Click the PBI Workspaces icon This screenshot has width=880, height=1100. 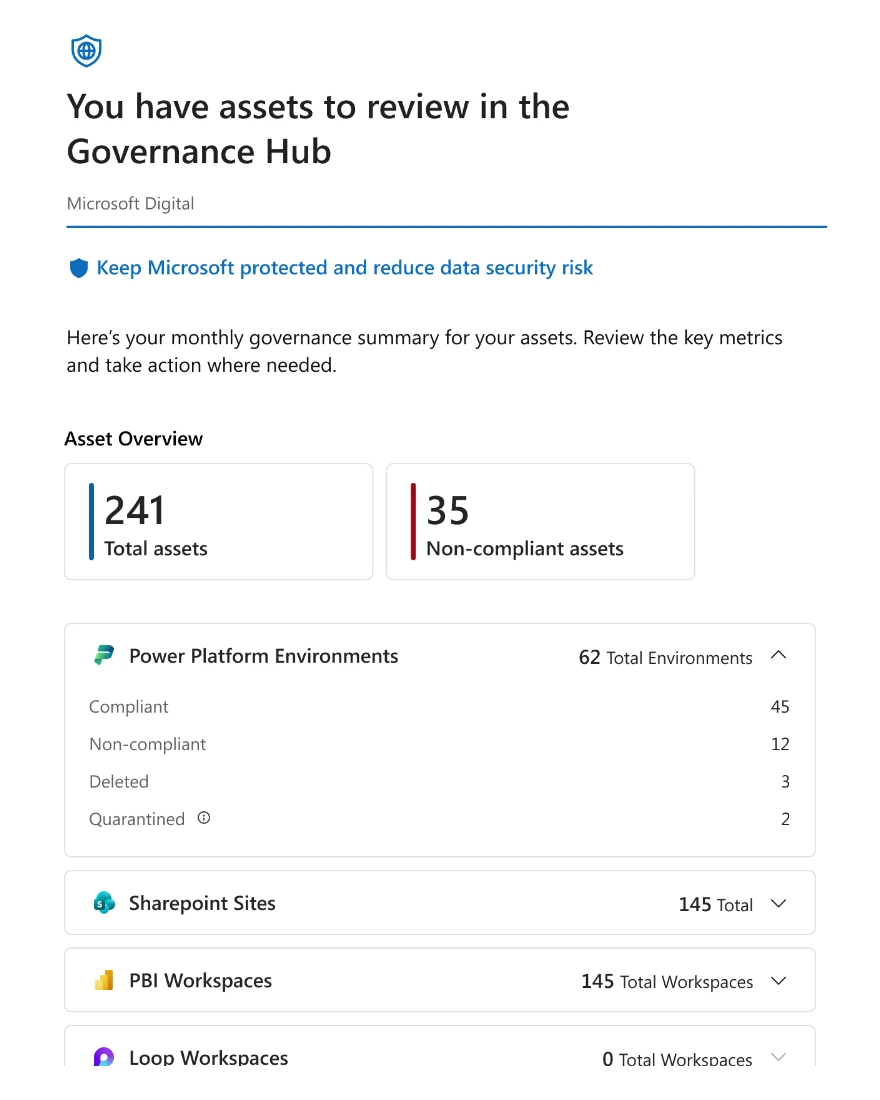coord(104,980)
